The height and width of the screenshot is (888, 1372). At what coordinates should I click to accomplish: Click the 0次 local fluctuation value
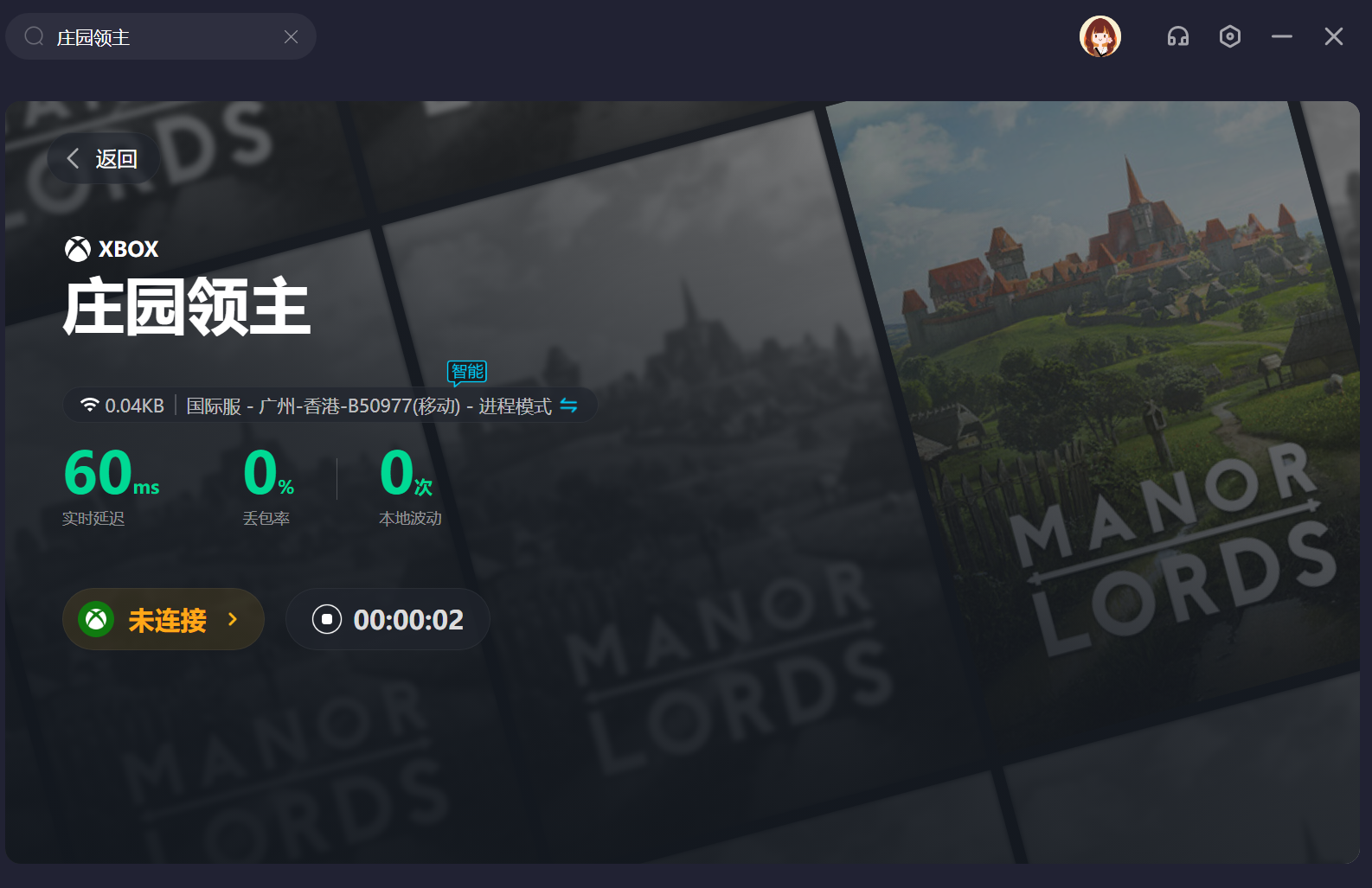[407, 472]
